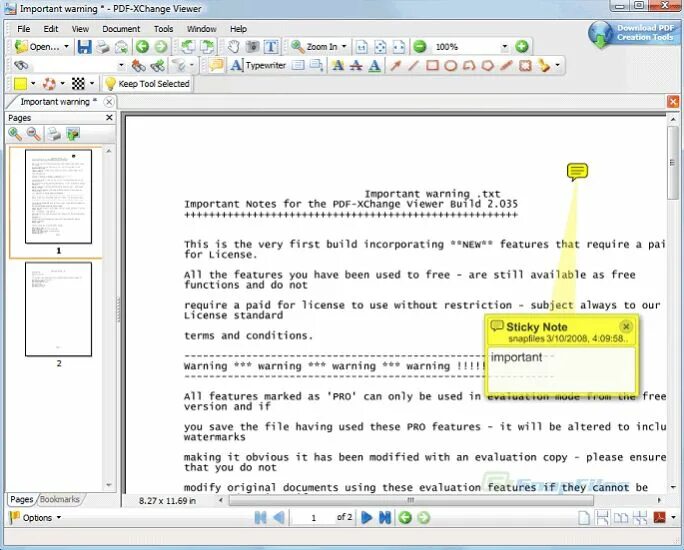
Task: Jump to the last page
Action: 385,518
